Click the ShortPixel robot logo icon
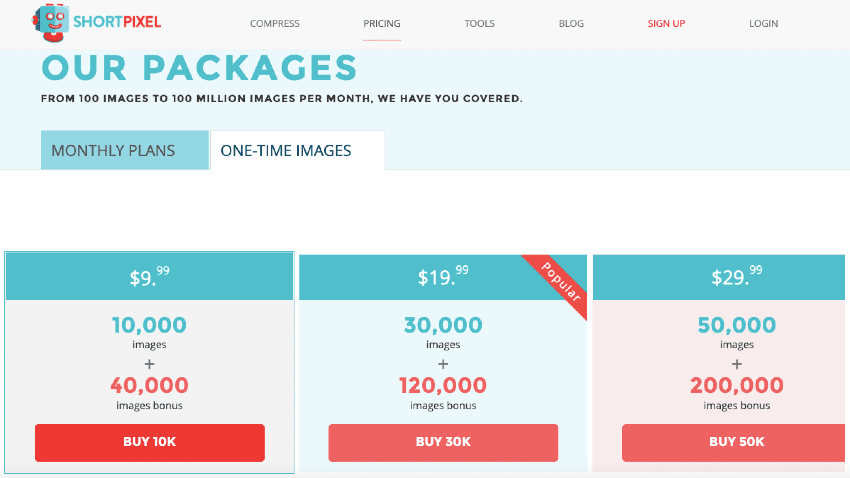The width and height of the screenshot is (850, 478). [50, 22]
